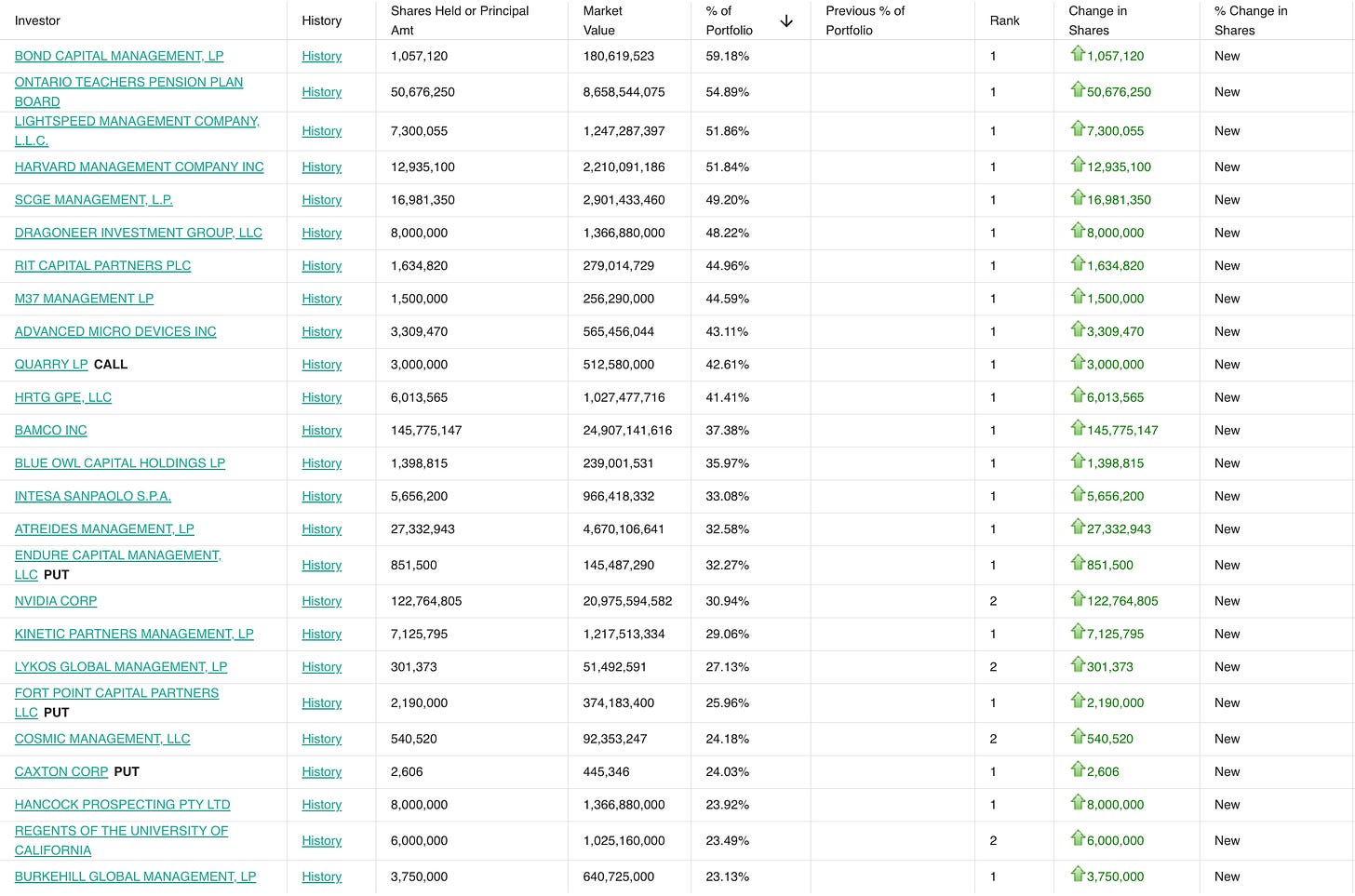Click green up arrow in Endure Capital Management row
The width and height of the screenshot is (1355, 896).
pos(1078,564)
